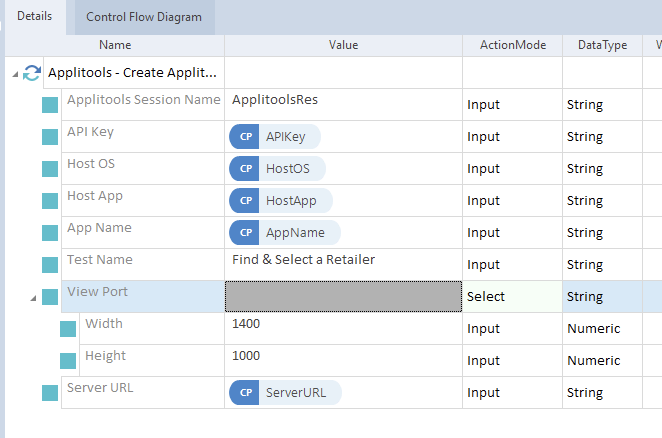Click the String DataType of Server URL
Screen dimensions: 662x438
tap(602, 392)
